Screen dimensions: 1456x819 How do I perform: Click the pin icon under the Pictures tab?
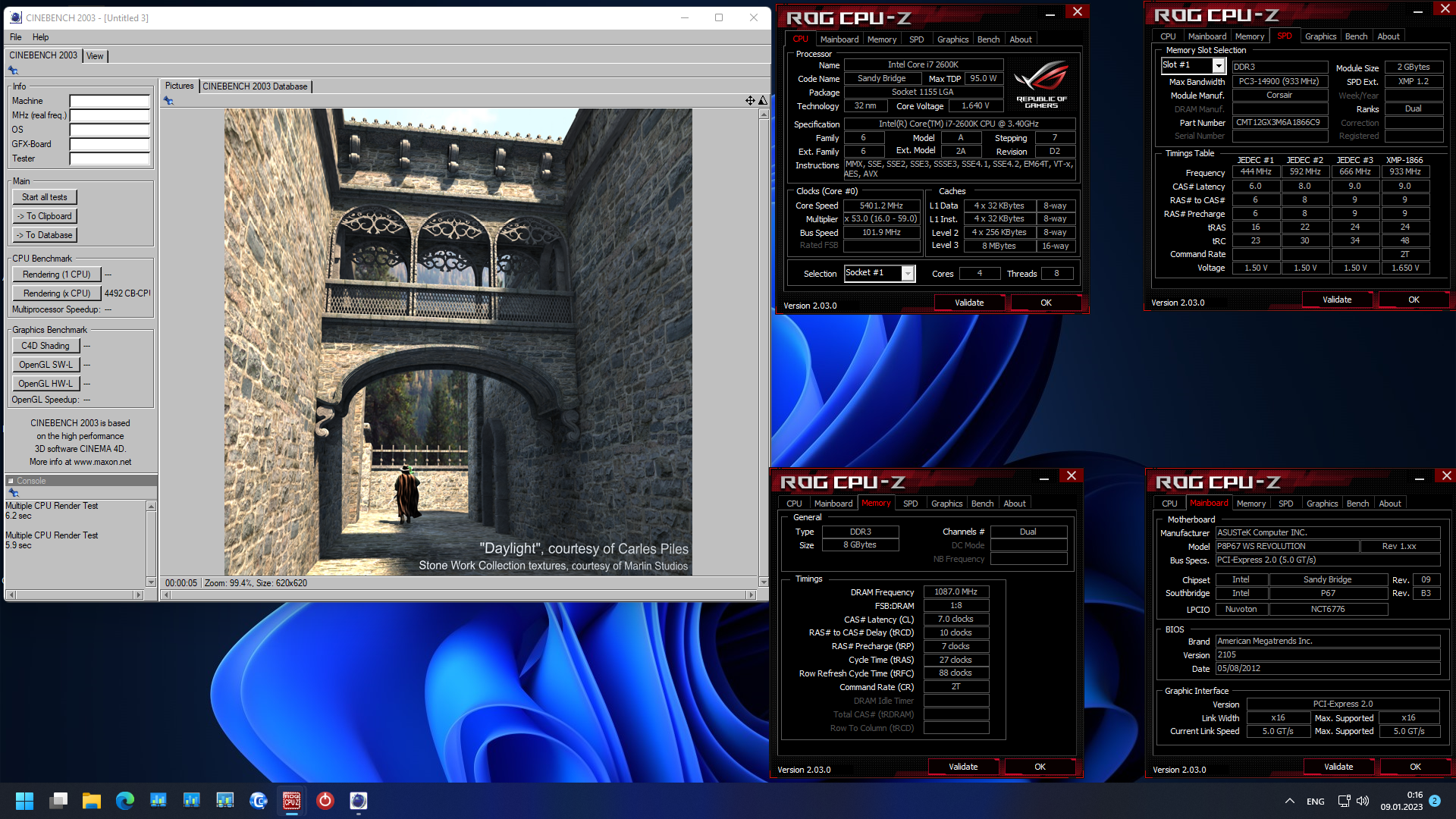point(168,101)
